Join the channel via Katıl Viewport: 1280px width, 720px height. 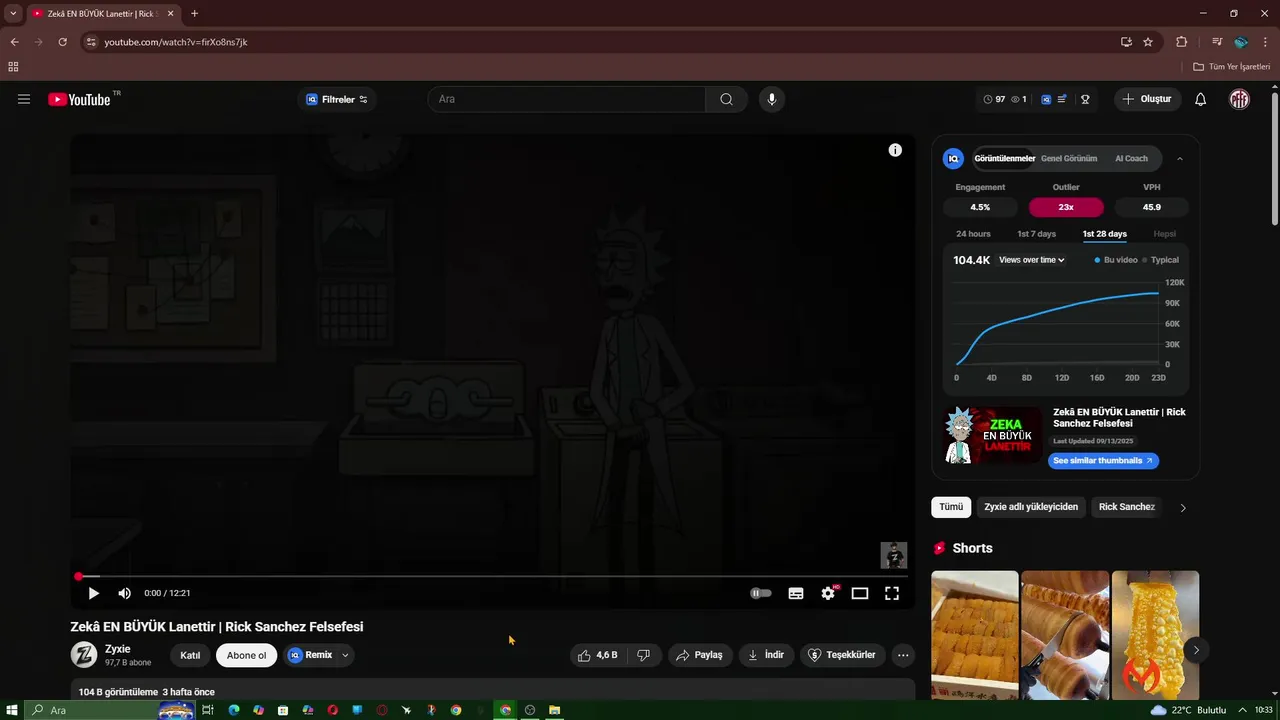coord(190,655)
